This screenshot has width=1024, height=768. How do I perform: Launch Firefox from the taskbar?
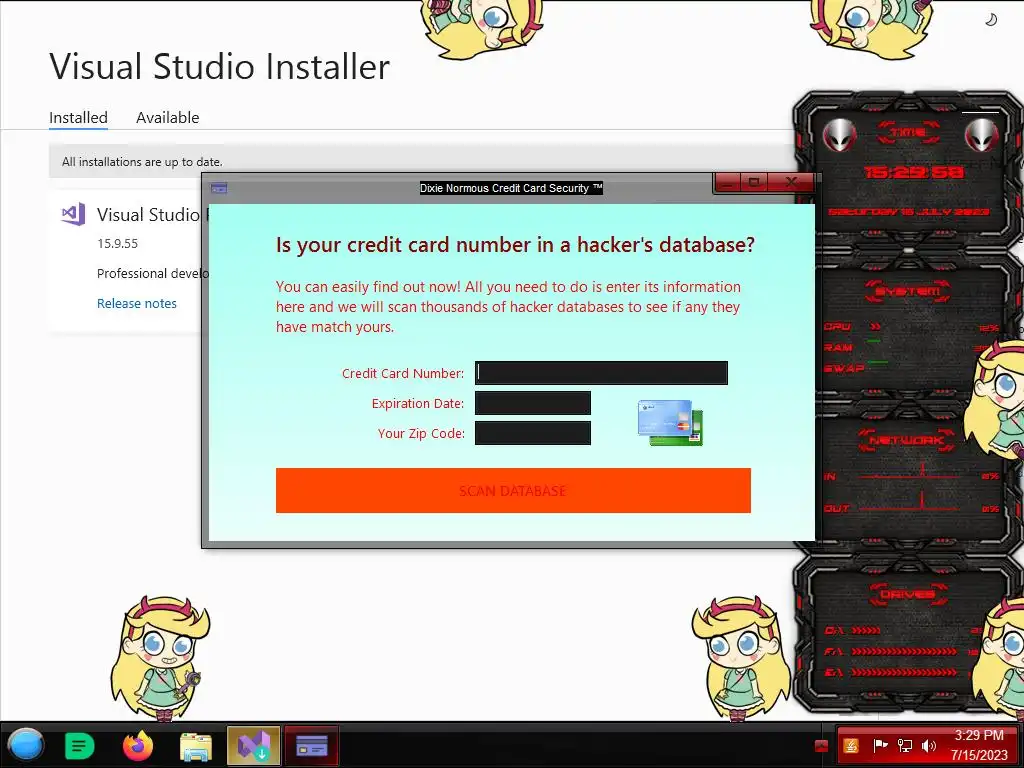pos(138,745)
